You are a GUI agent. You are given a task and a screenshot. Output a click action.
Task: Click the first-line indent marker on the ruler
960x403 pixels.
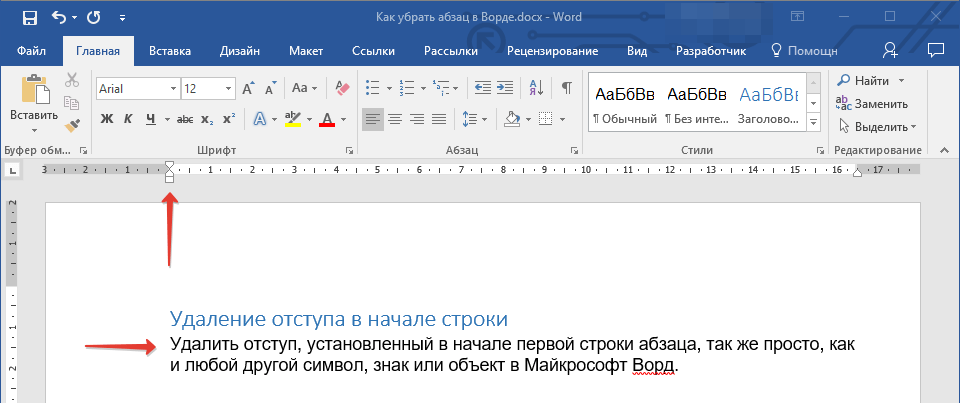pyautogui.click(x=170, y=166)
